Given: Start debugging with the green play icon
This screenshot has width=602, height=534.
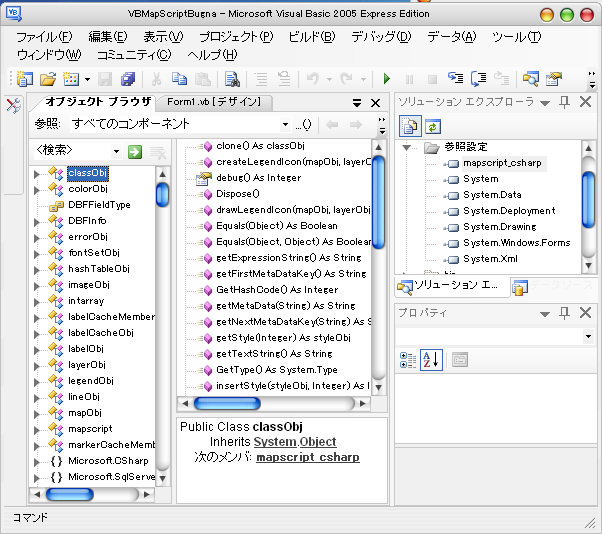Looking at the screenshot, I should click(x=387, y=79).
